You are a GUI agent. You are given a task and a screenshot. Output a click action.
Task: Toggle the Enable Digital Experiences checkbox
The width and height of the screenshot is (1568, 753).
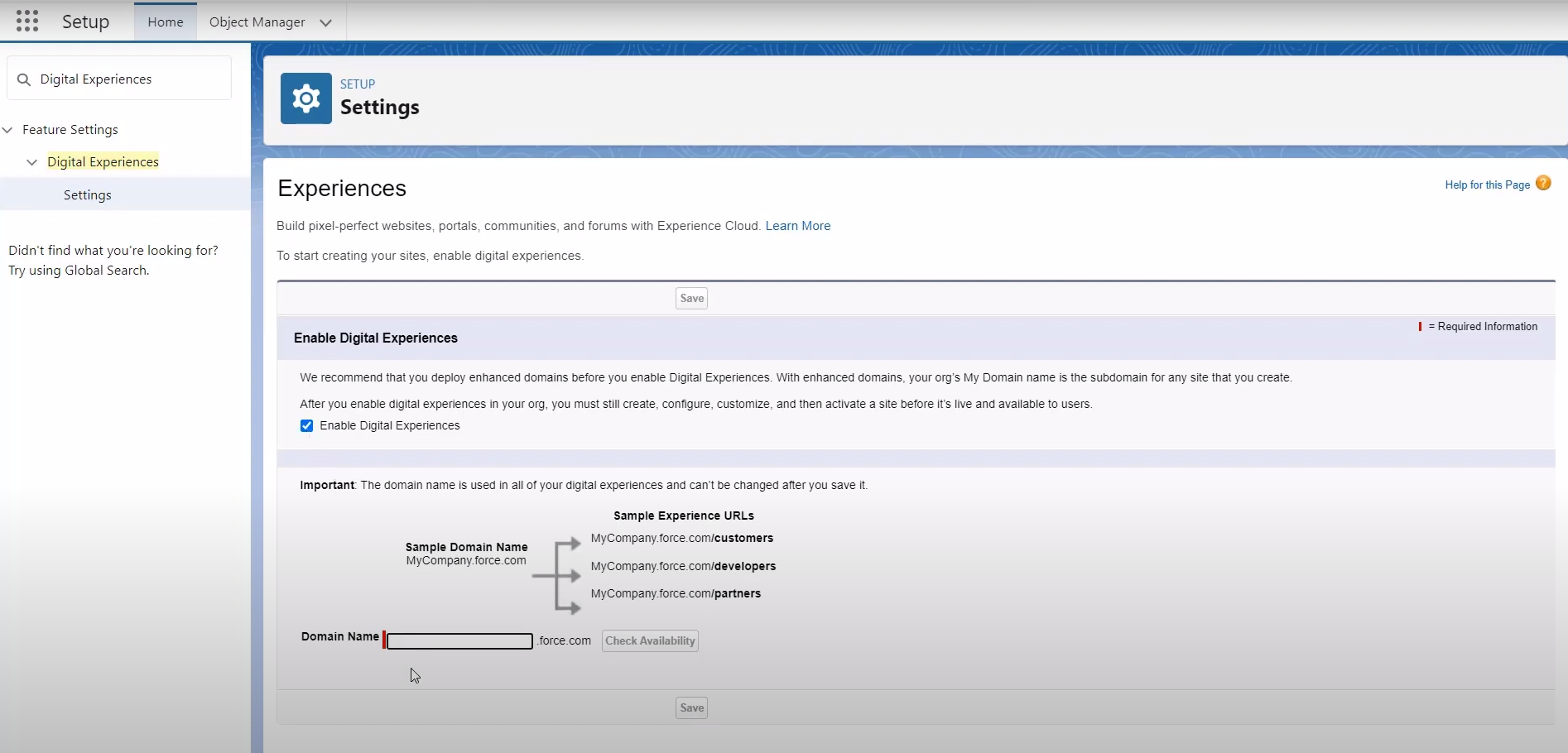tap(307, 426)
